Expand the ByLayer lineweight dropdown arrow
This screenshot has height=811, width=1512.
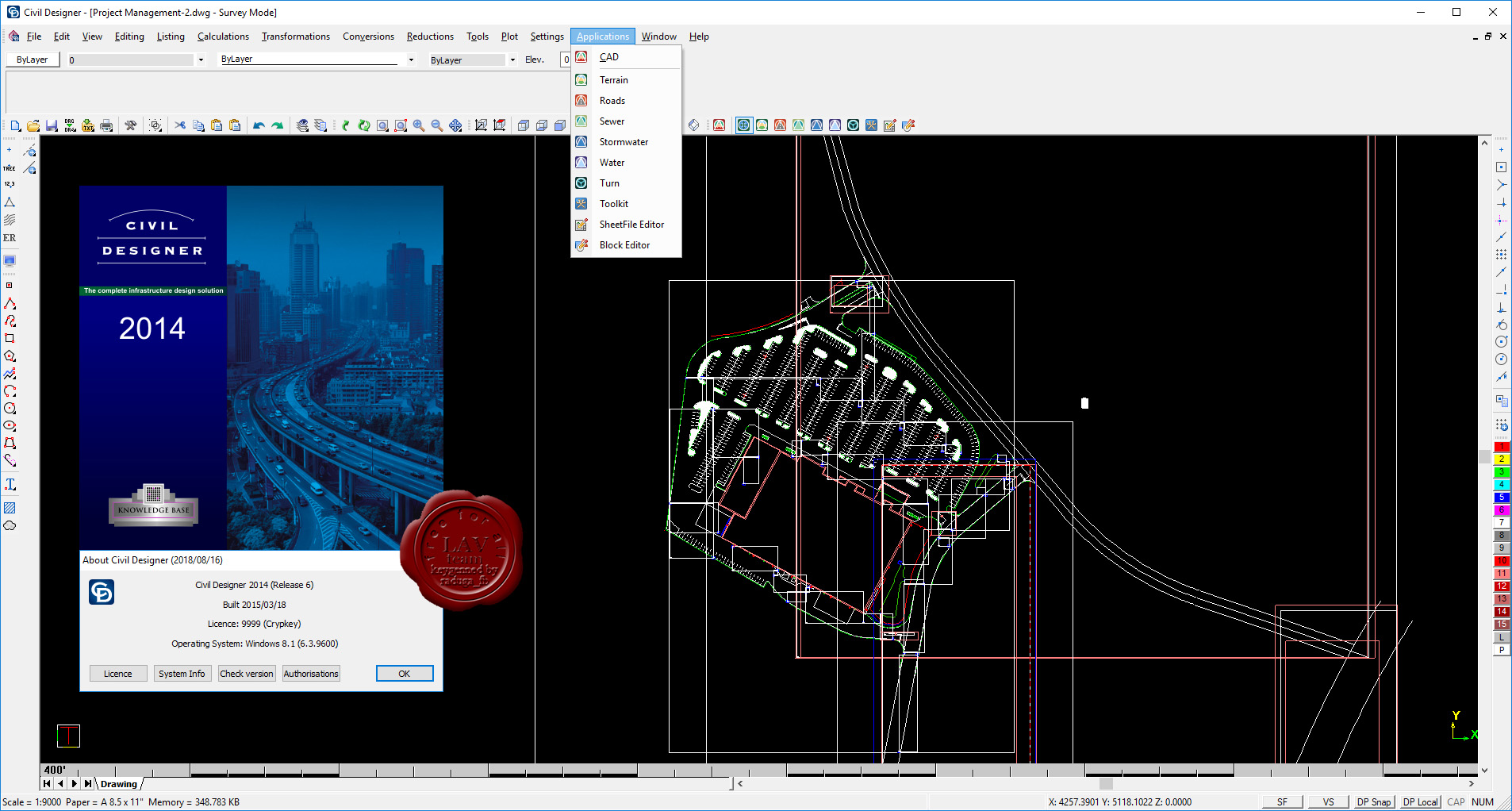512,60
